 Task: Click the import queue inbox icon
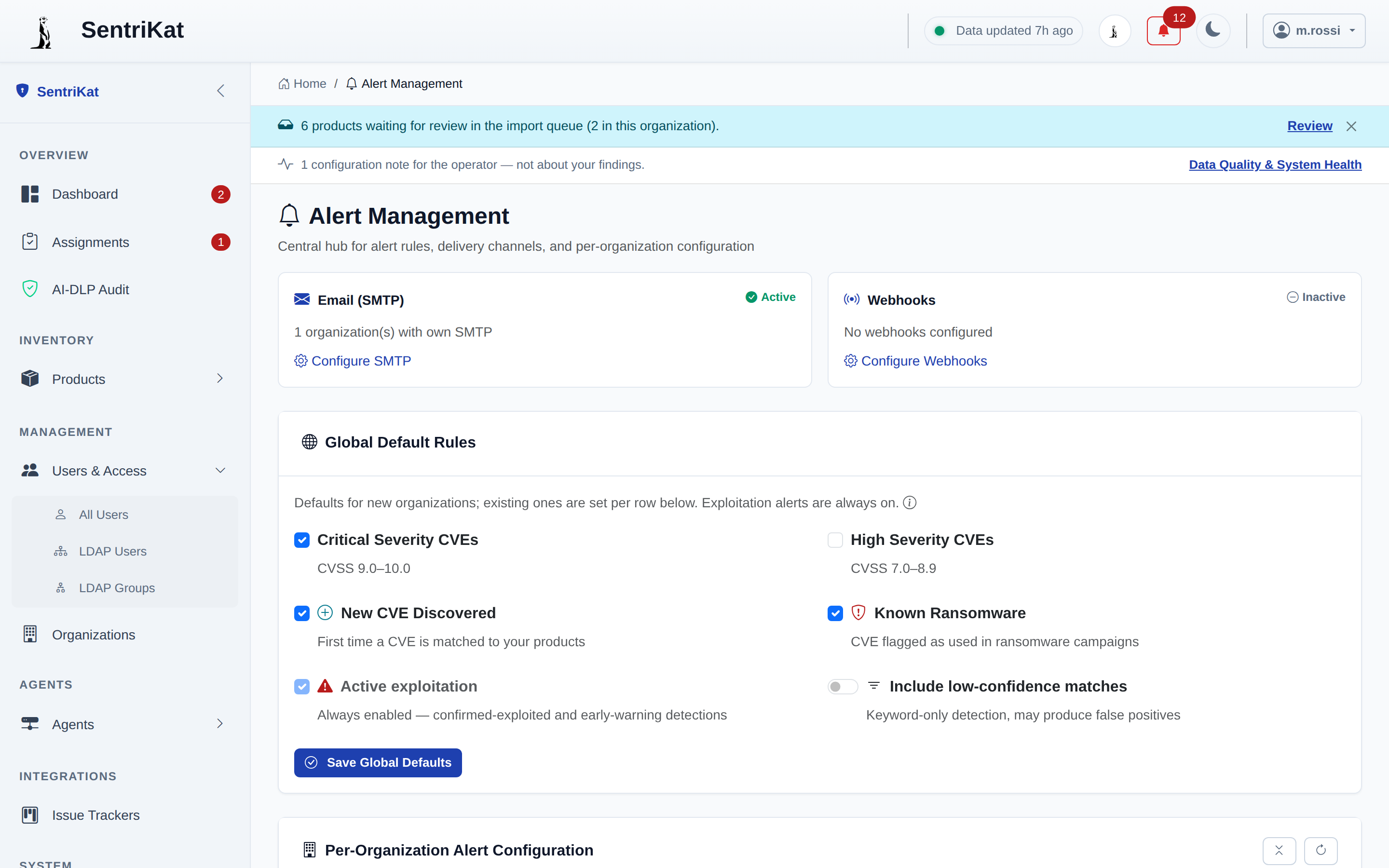(x=285, y=125)
